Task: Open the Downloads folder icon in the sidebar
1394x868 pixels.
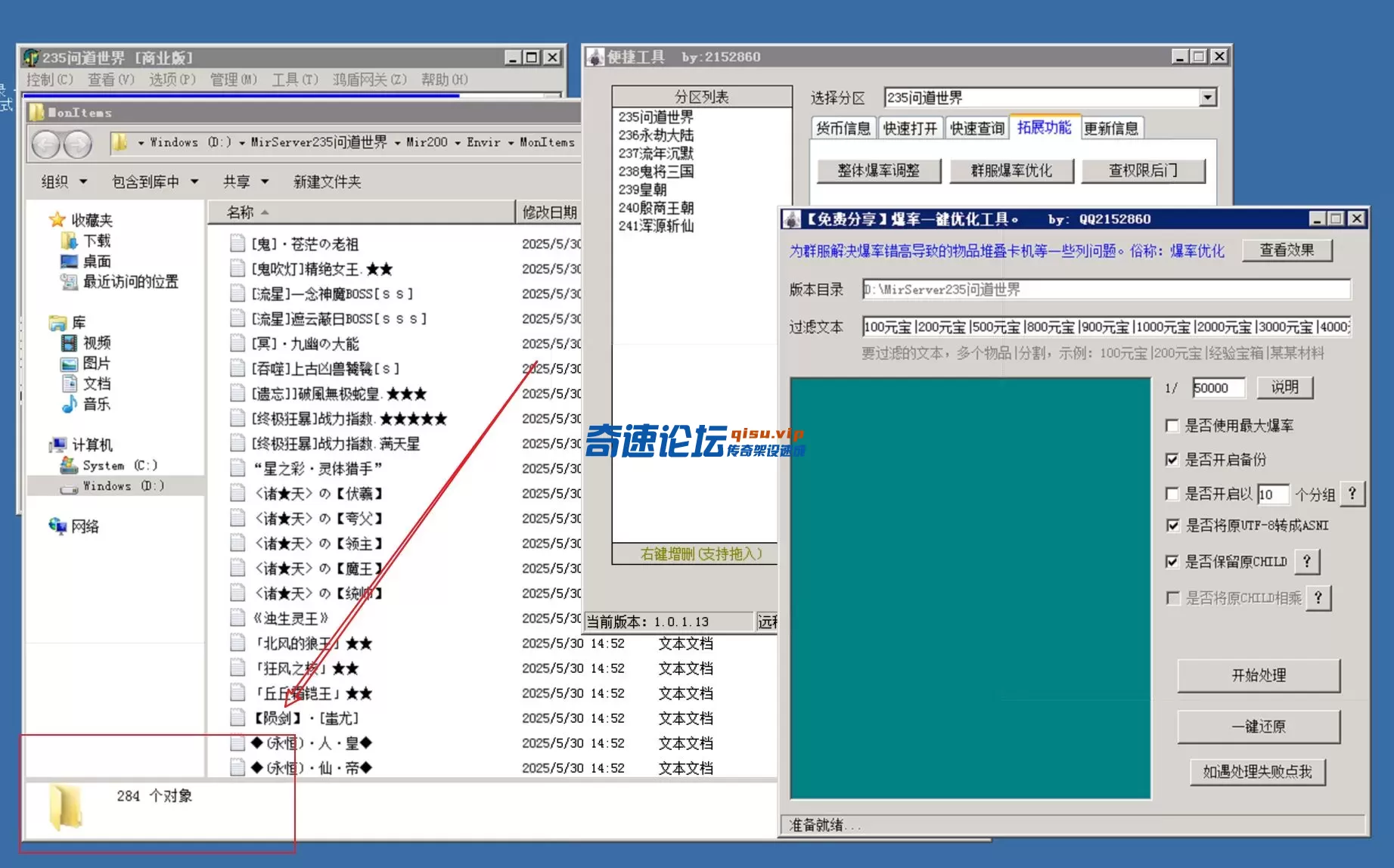Action: click(x=70, y=240)
